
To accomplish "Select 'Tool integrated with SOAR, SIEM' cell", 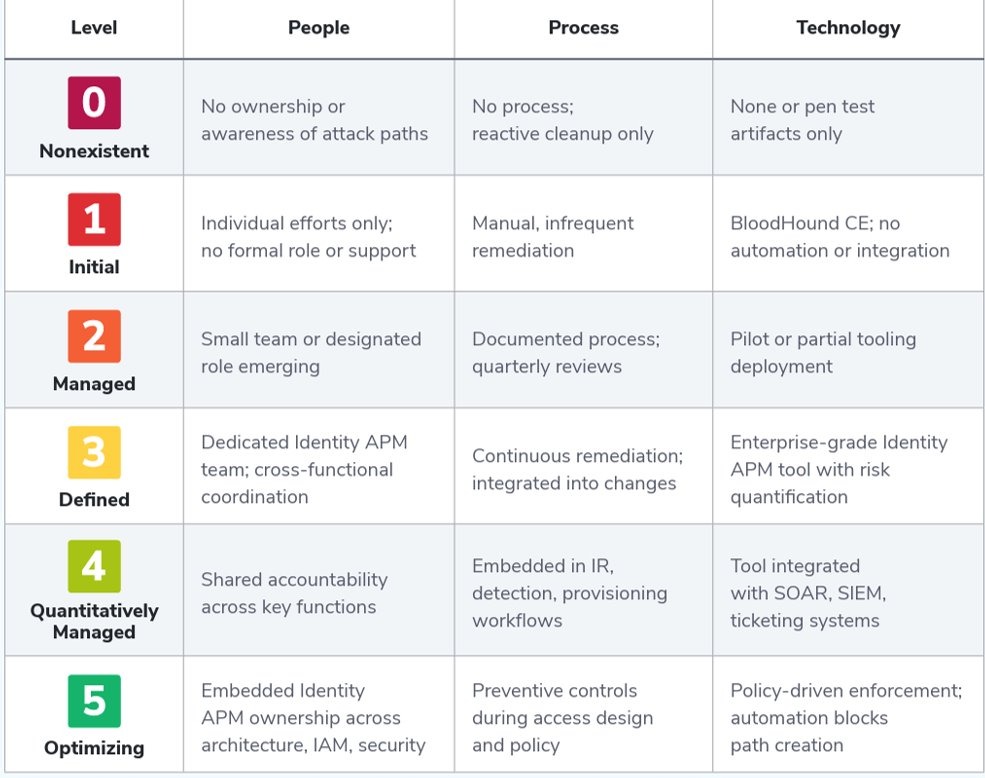I will 808,593.
